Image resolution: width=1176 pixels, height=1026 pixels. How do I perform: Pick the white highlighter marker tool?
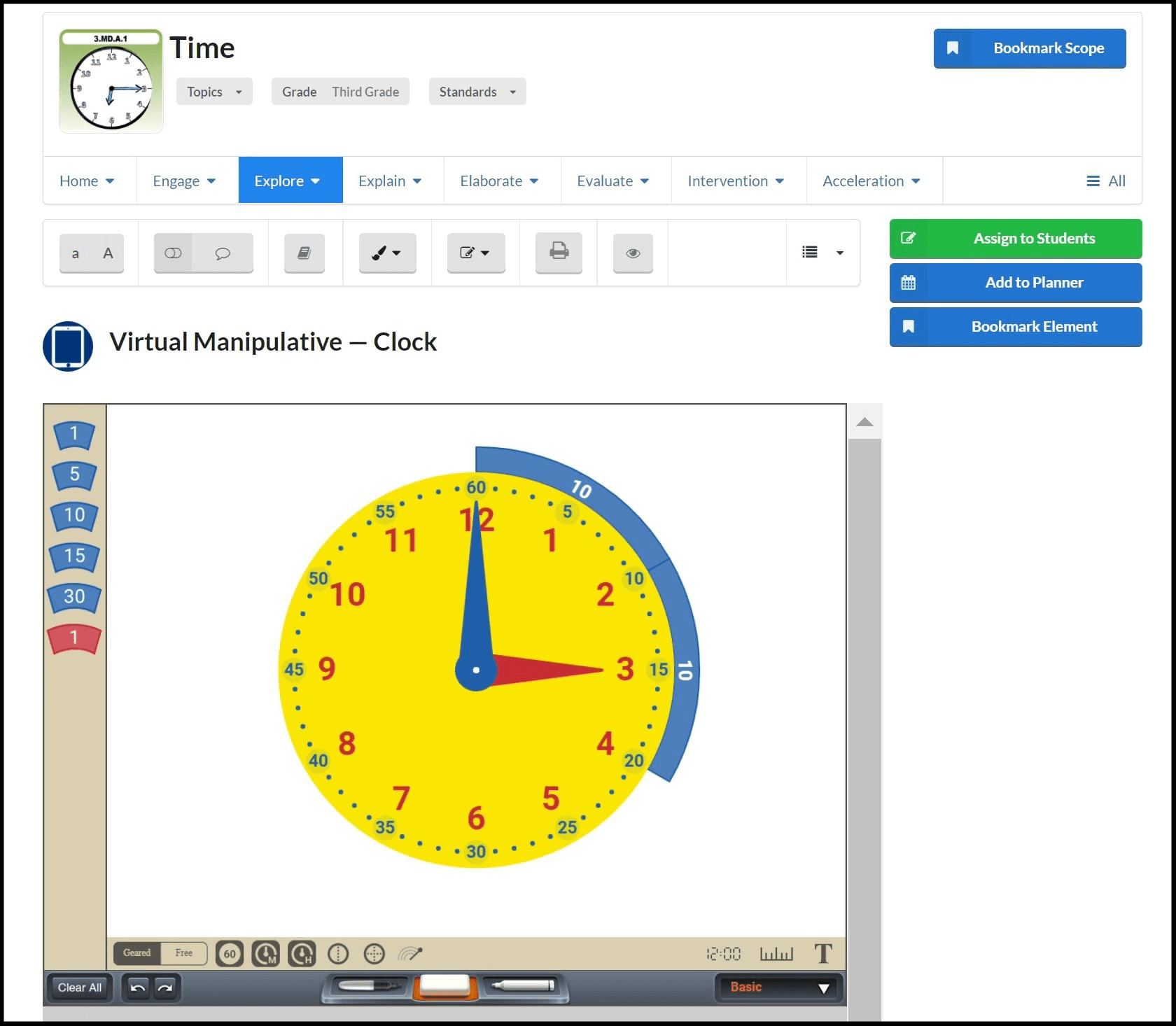[522, 986]
